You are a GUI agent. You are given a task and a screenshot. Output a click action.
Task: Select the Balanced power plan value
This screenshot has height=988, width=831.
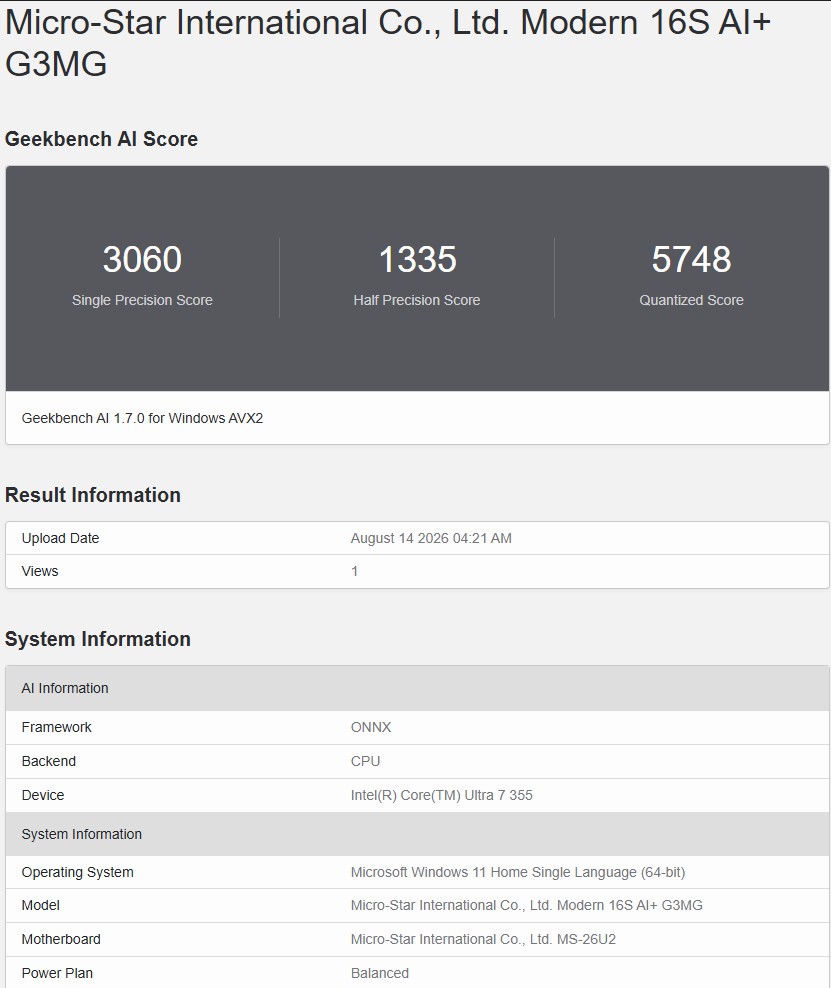point(380,973)
